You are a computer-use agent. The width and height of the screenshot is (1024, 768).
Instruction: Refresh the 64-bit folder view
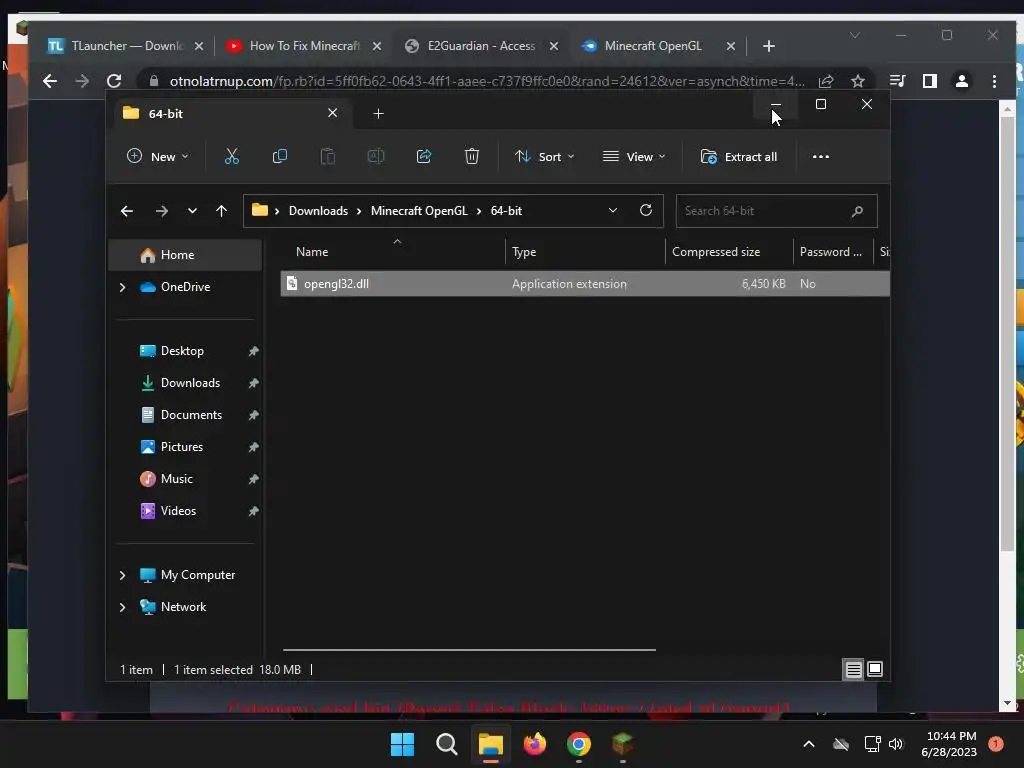coord(646,210)
